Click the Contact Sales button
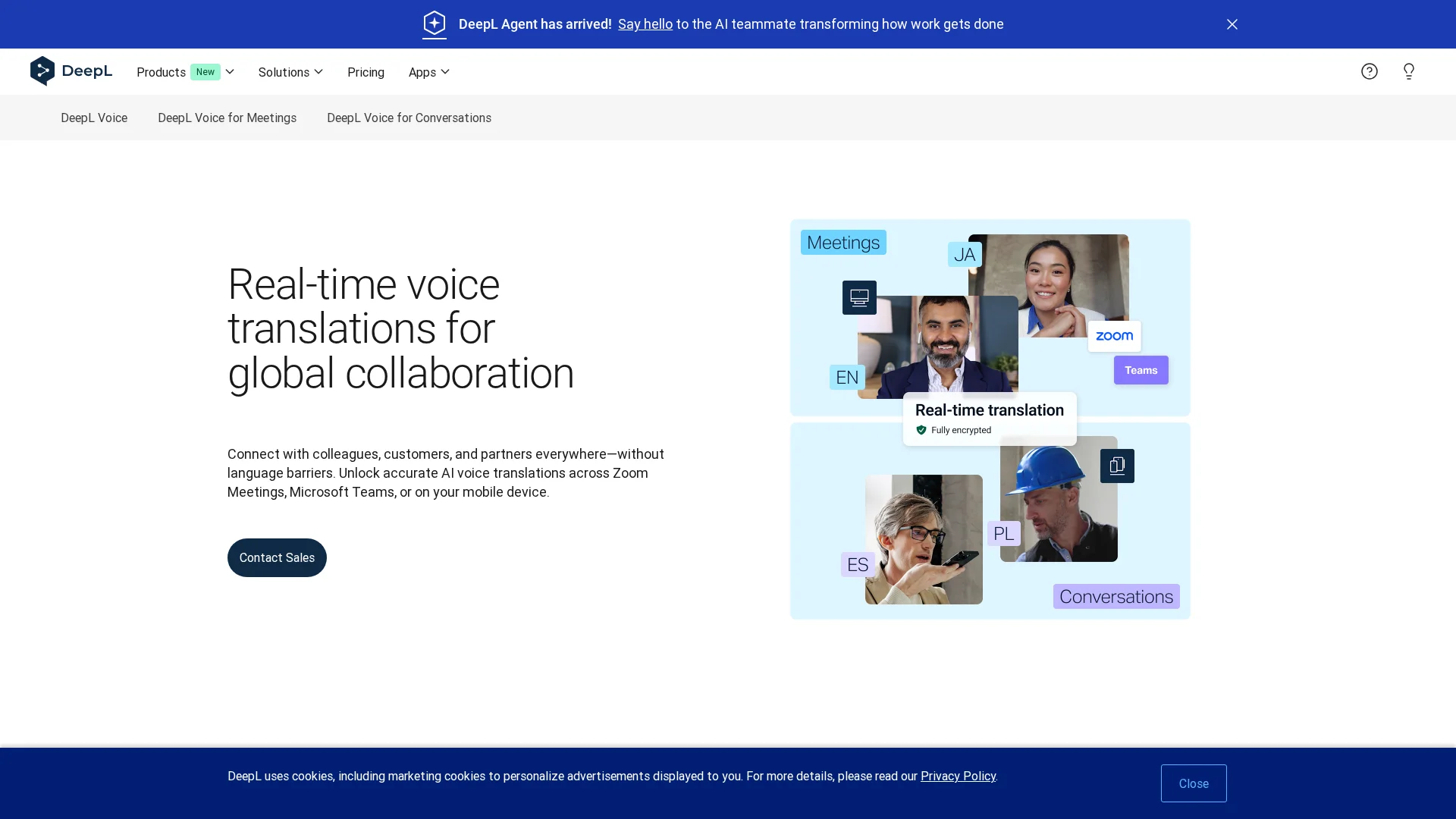Screen dimensions: 1456x819 (x=277, y=557)
